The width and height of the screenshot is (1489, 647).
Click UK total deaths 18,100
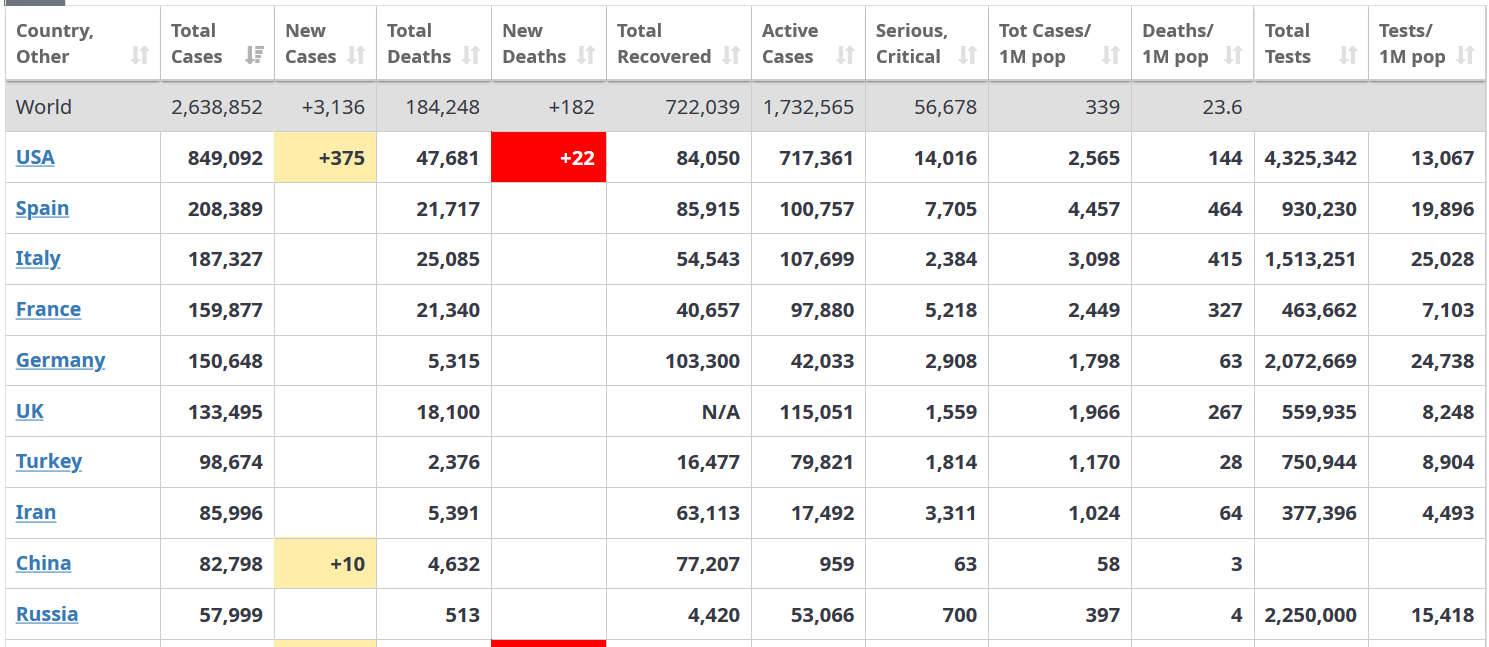[448, 412]
